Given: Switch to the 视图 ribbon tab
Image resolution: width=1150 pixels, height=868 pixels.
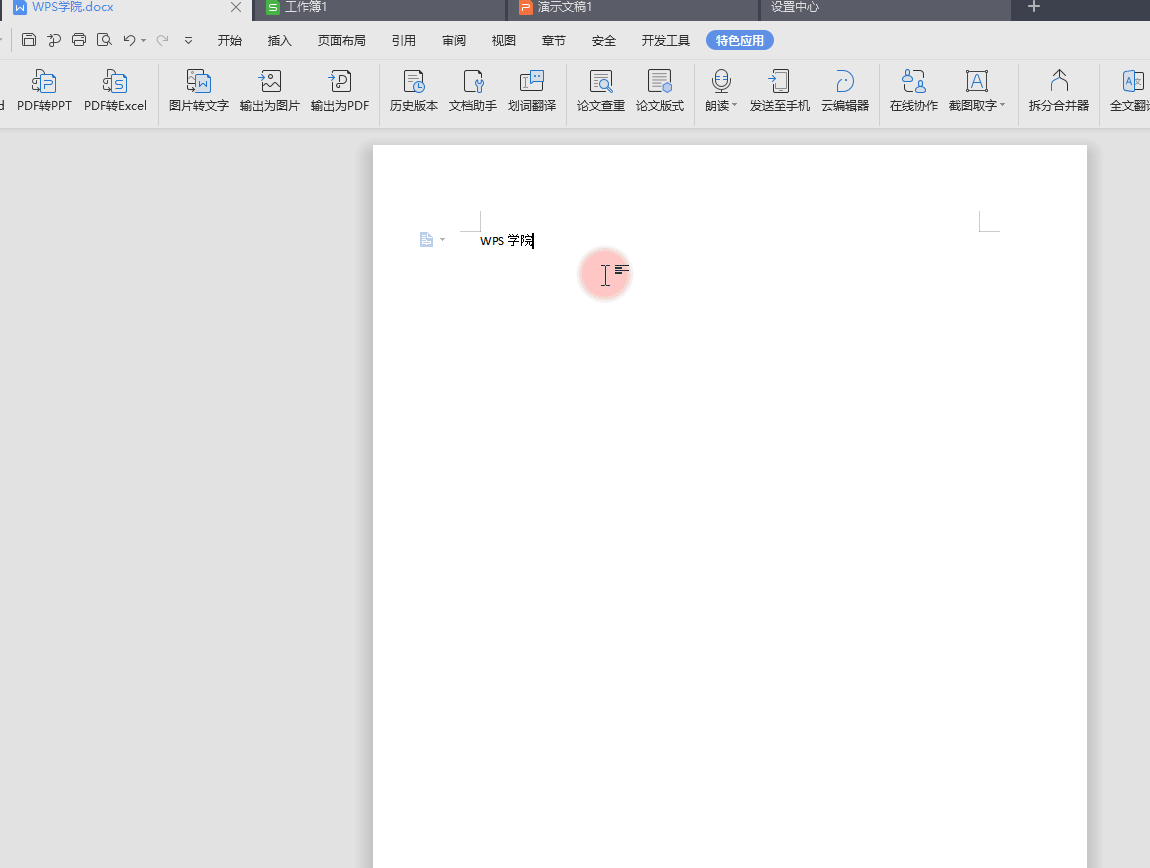Looking at the screenshot, I should 503,40.
